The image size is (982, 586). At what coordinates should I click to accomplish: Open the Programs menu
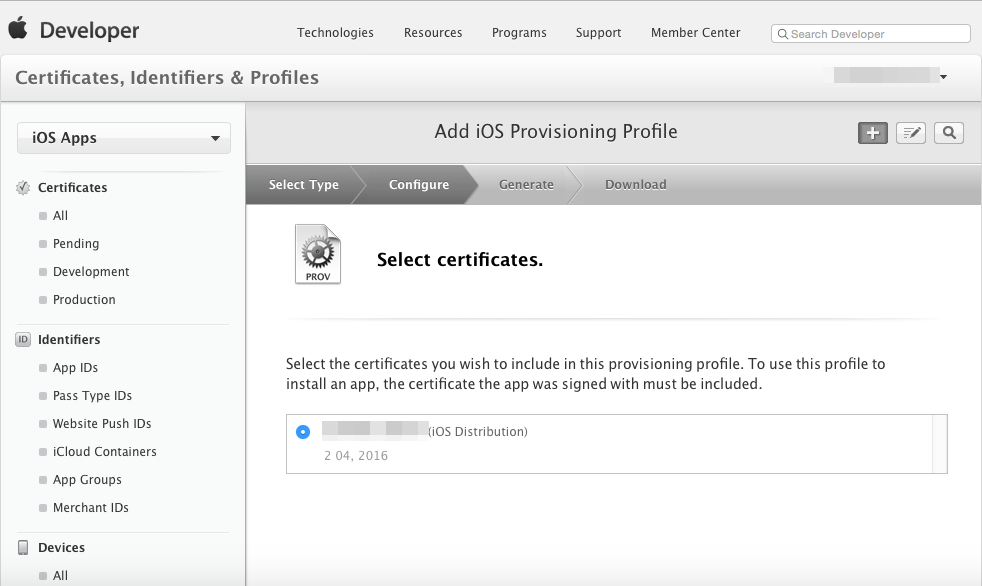(519, 33)
